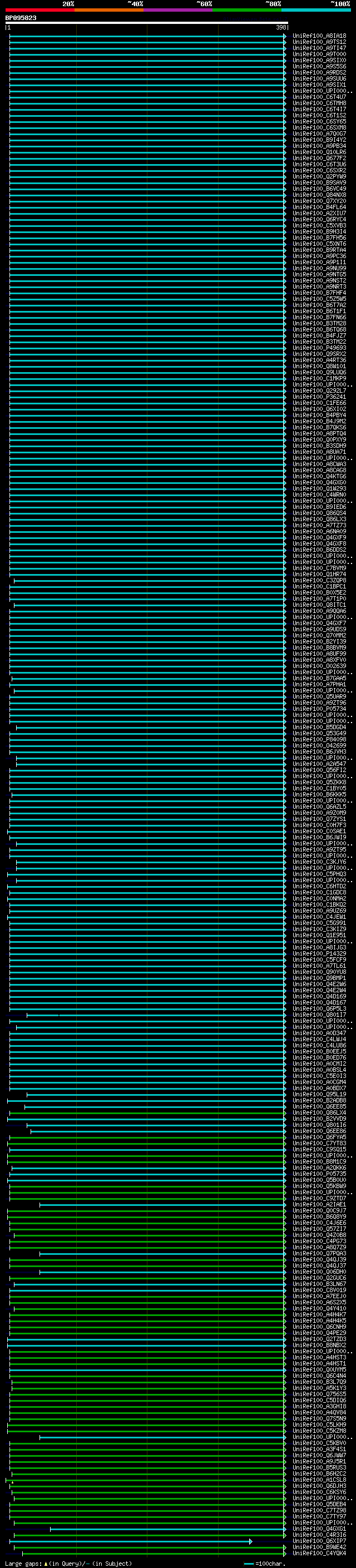Open hit UniRef100_B9WE42
This screenshot has height=1568, width=356.
319,1547
